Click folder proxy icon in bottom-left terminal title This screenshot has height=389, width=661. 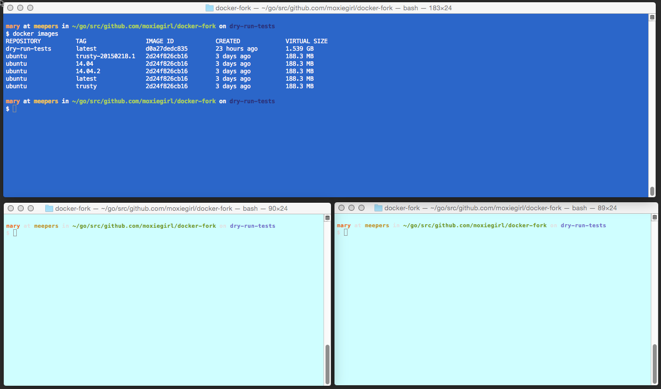click(49, 208)
